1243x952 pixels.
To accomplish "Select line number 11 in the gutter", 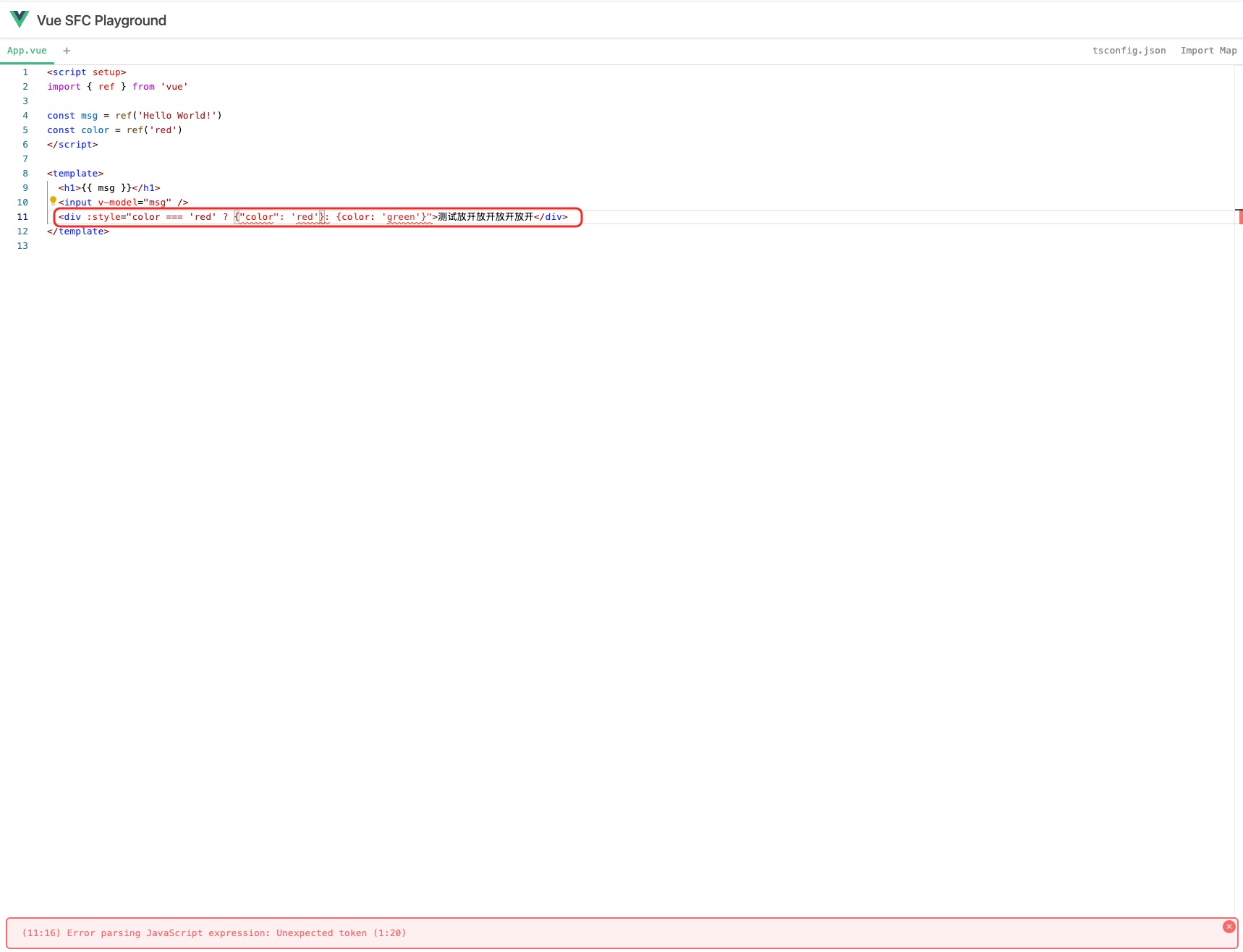I will (x=22, y=217).
